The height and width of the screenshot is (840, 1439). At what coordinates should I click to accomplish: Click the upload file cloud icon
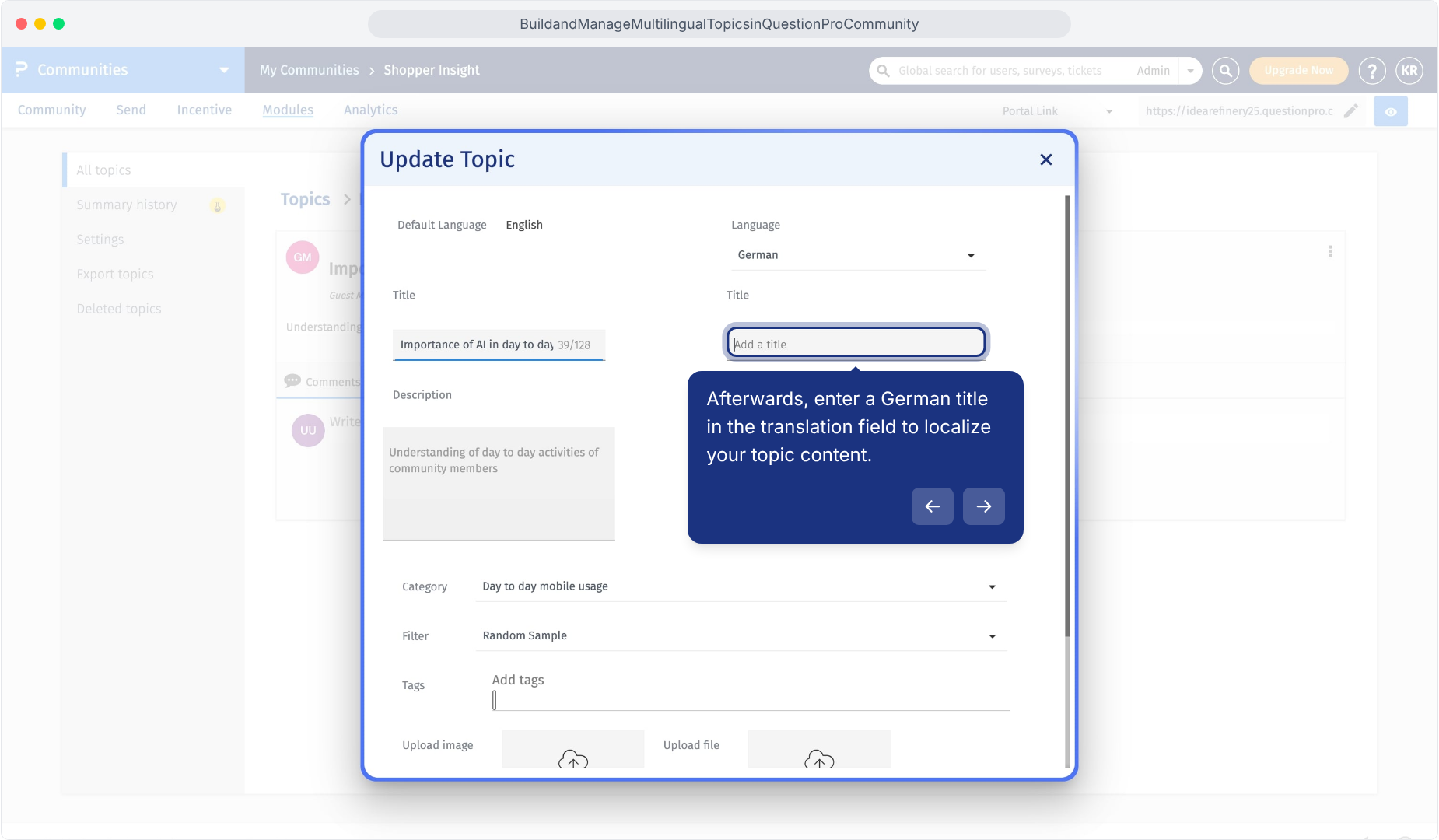(x=819, y=758)
